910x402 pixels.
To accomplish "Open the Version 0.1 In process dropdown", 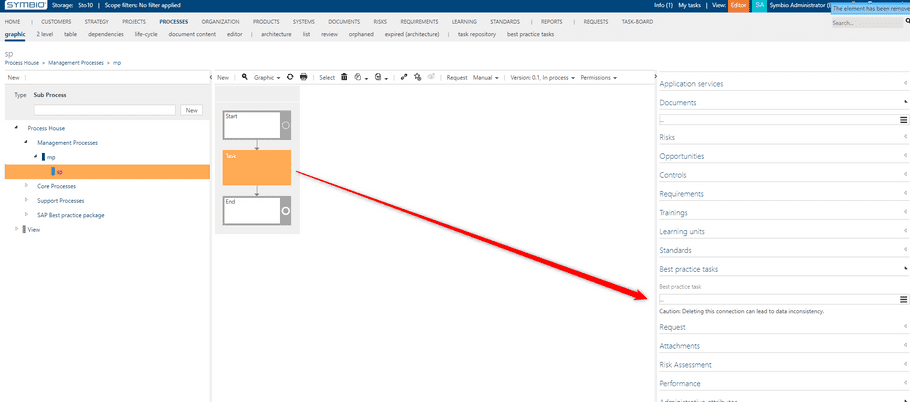I will (x=543, y=78).
